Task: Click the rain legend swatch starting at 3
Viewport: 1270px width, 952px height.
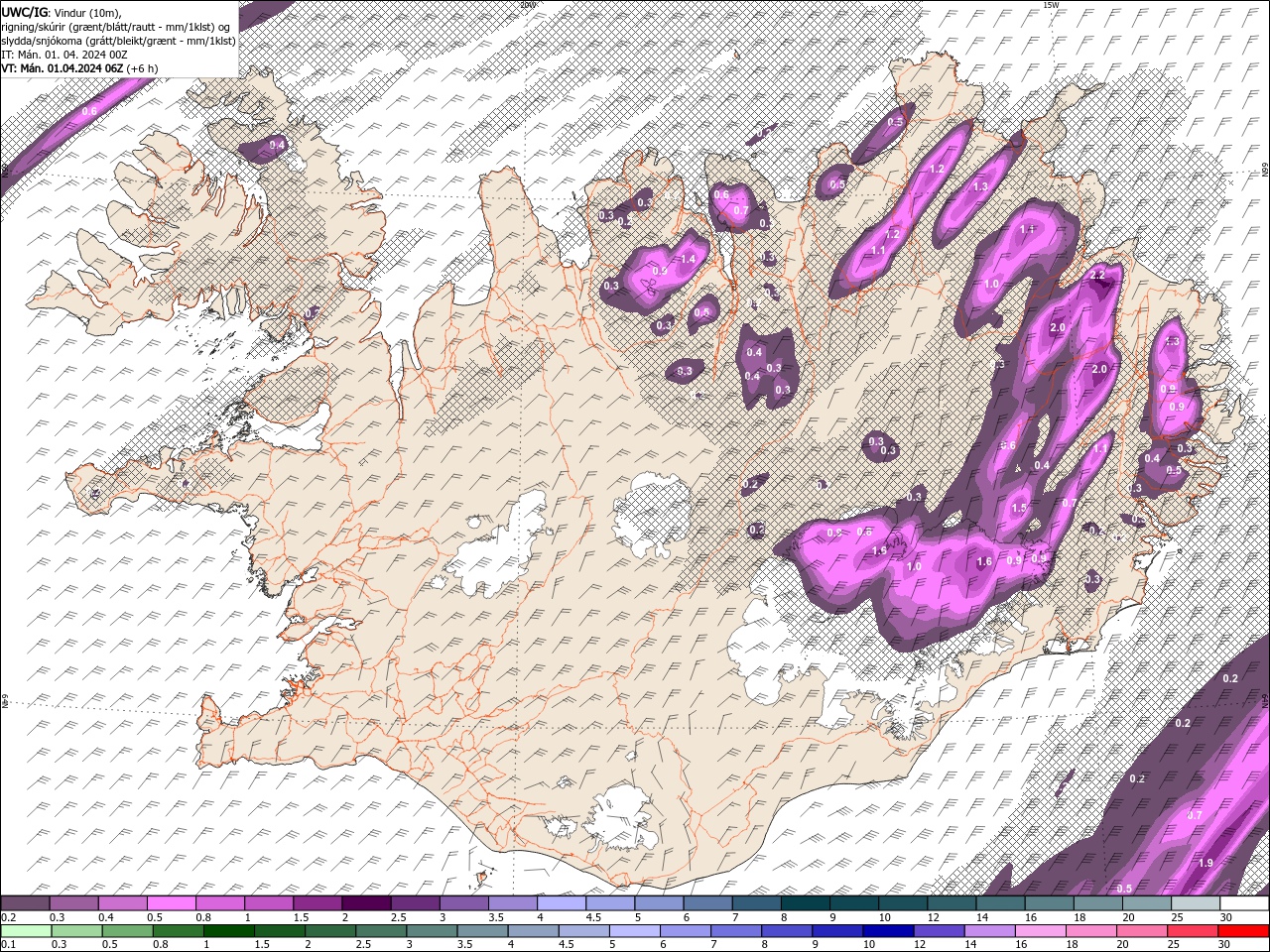Action: pyautogui.click(x=432, y=931)
